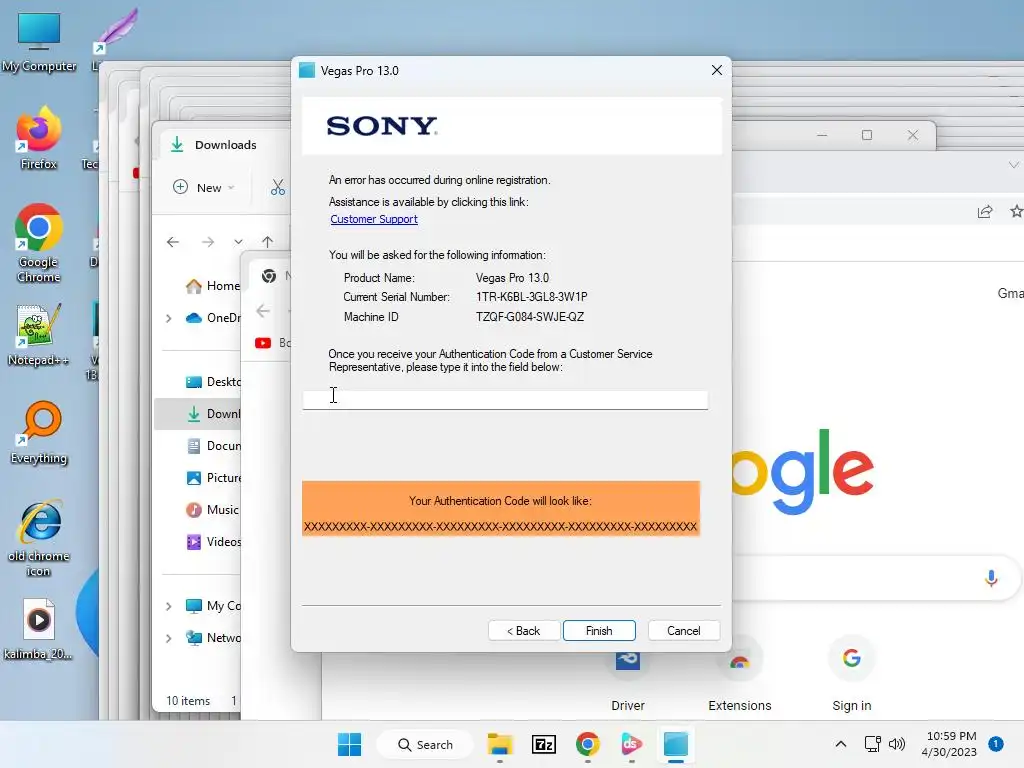
Task: Select Music in Explorer sidebar
Action: 212,510
